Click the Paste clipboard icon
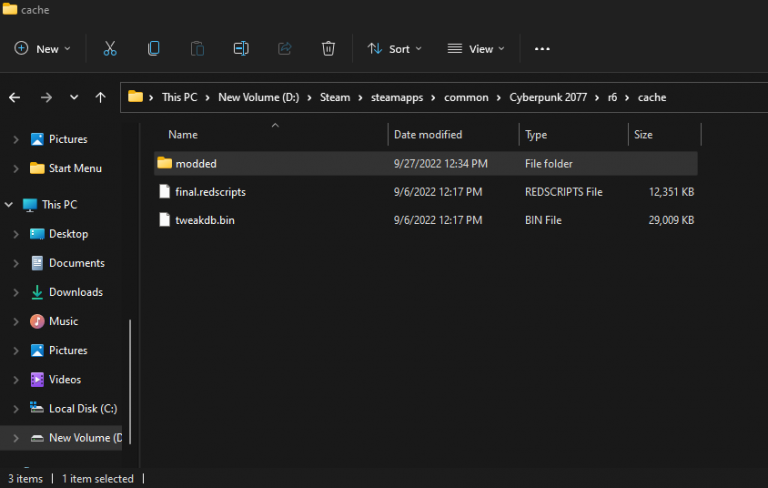This screenshot has height=488, width=768. tap(197, 48)
